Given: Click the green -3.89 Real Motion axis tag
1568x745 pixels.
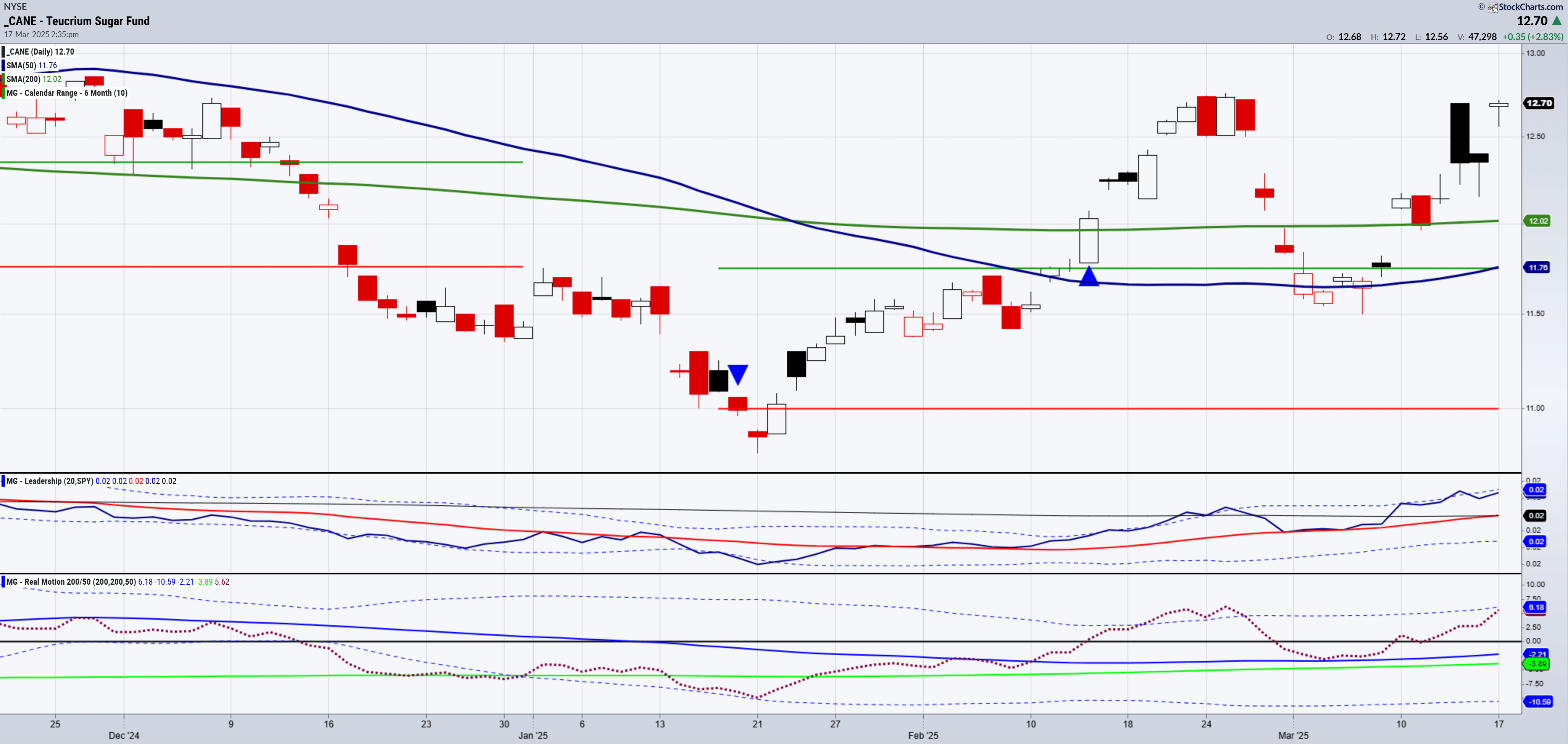Looking at the screenshot, I should pos(1536,664).
